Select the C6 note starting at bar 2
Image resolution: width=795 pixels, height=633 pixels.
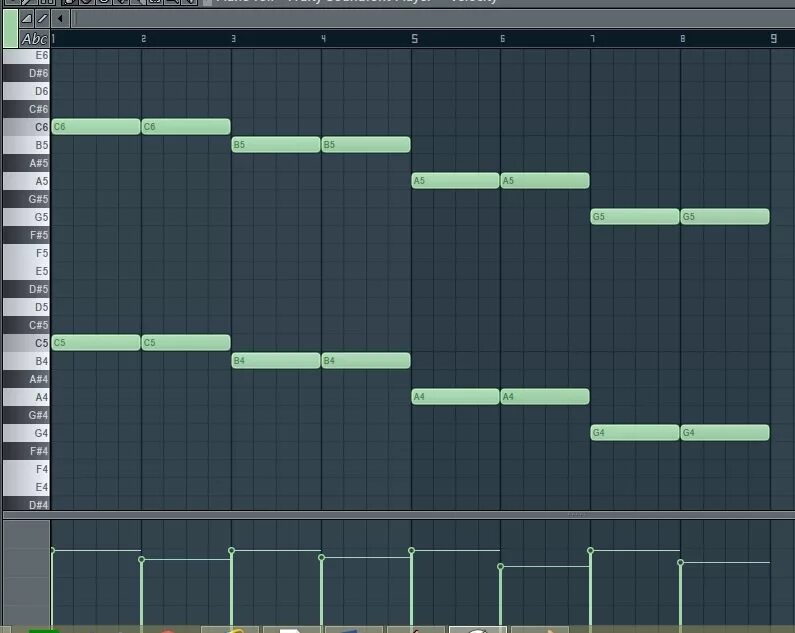pos(186,126)
